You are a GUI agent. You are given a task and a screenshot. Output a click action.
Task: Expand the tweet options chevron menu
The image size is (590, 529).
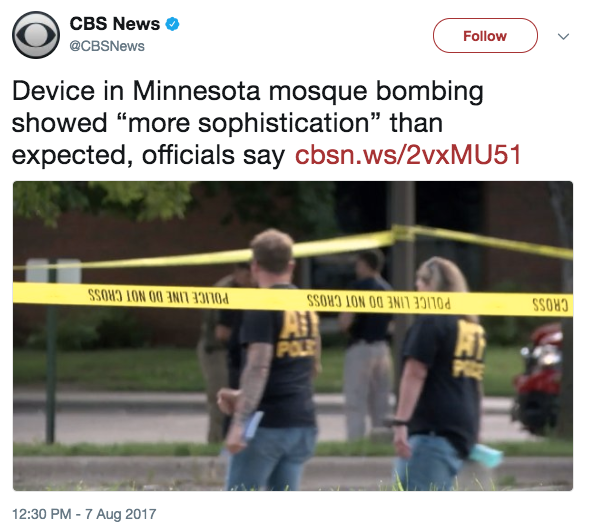(563, 36)
